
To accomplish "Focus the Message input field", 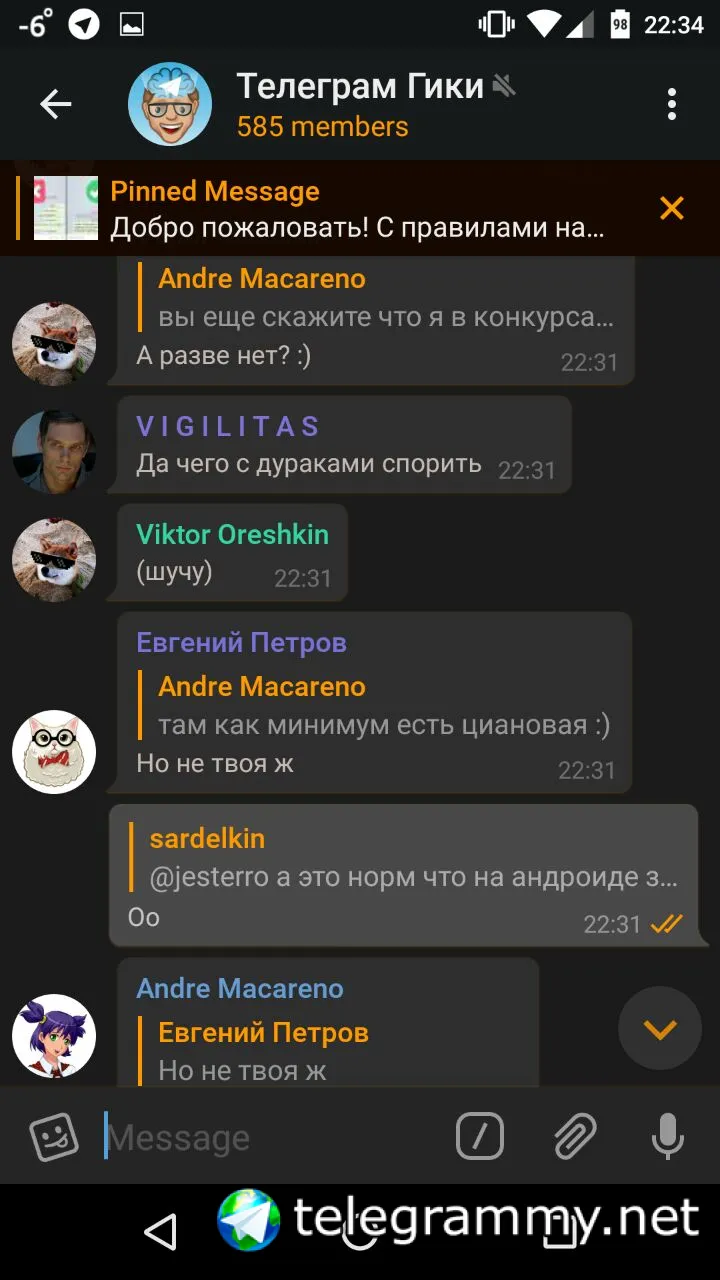I will coord(270,1137).
